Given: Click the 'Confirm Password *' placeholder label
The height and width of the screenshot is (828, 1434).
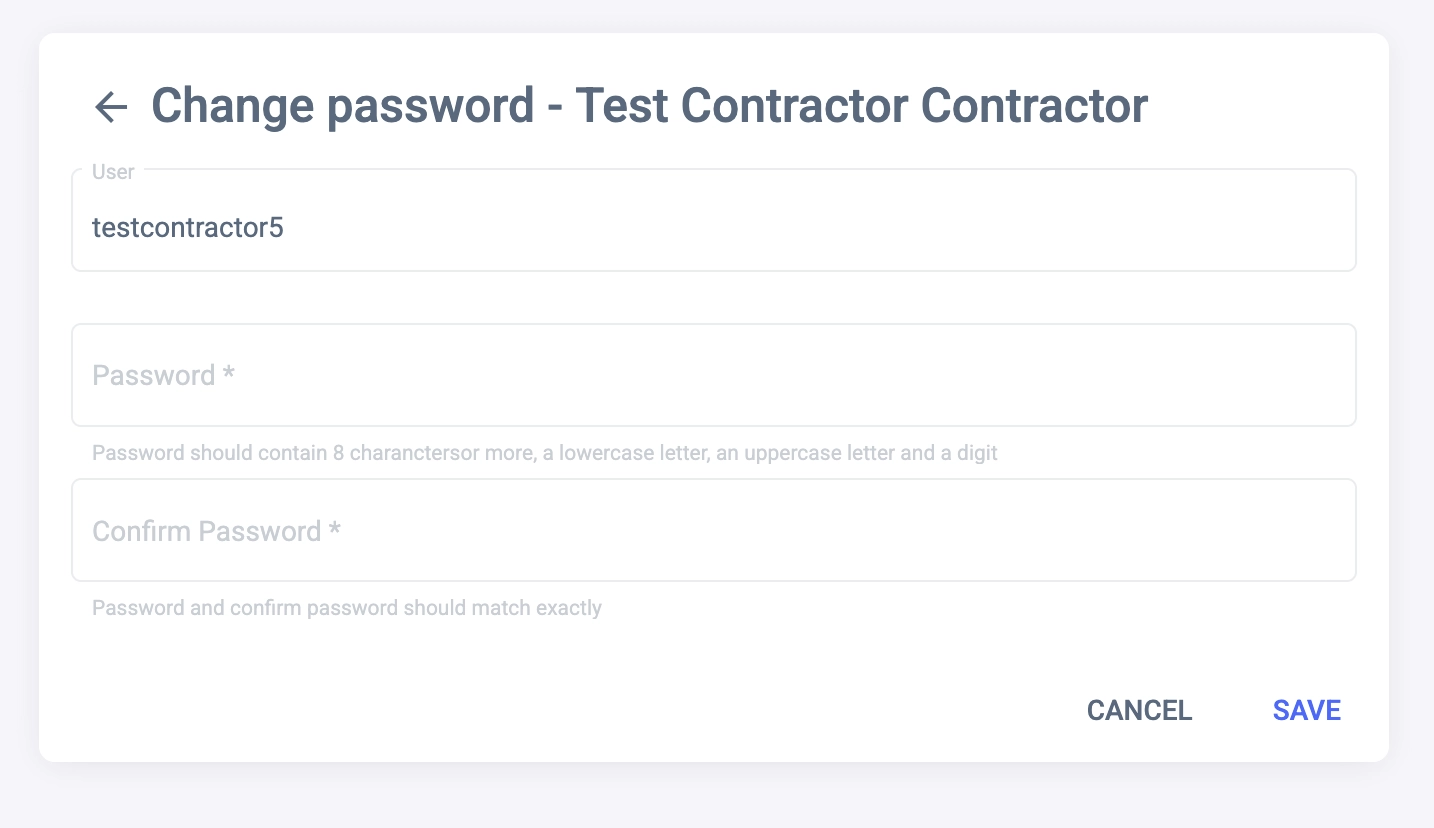Looking at the screenshot, I should point(216,531).
